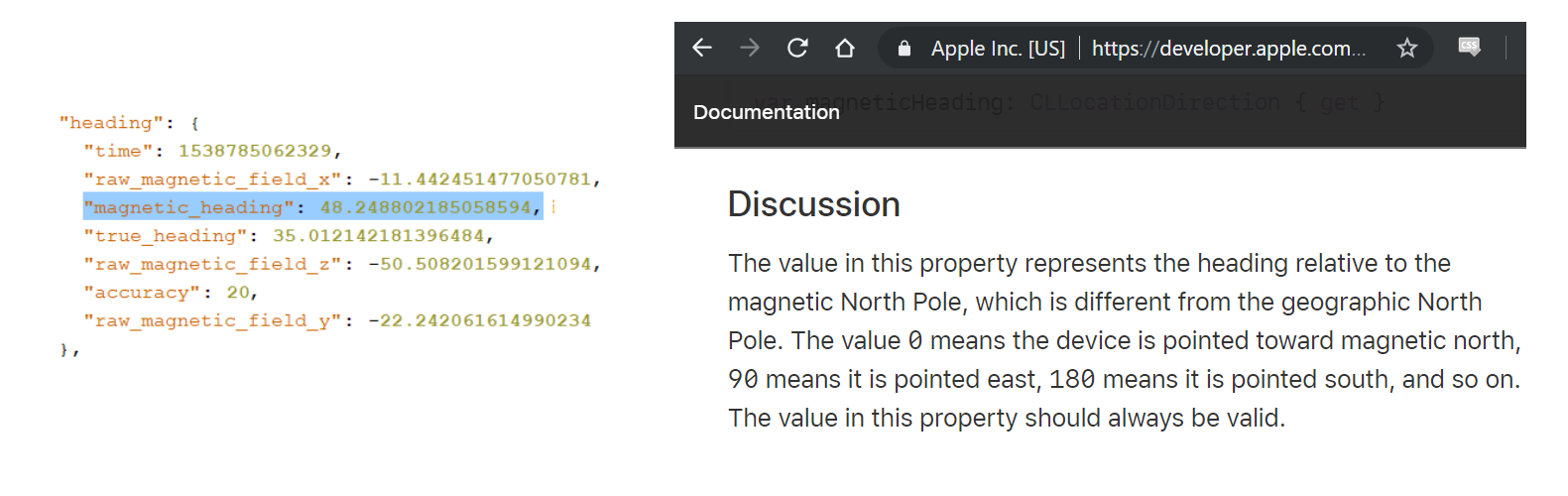Reload the Apple developer page

tap(797, 48)
